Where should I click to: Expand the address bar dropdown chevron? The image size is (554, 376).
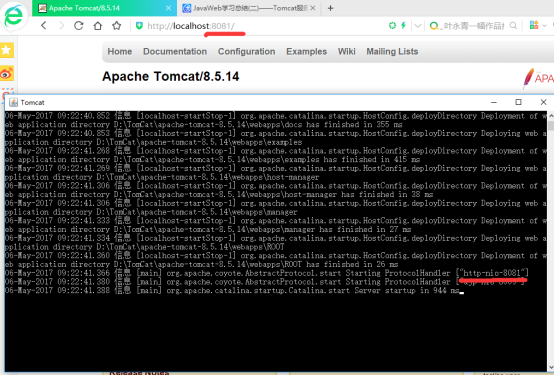pos(418,26)
